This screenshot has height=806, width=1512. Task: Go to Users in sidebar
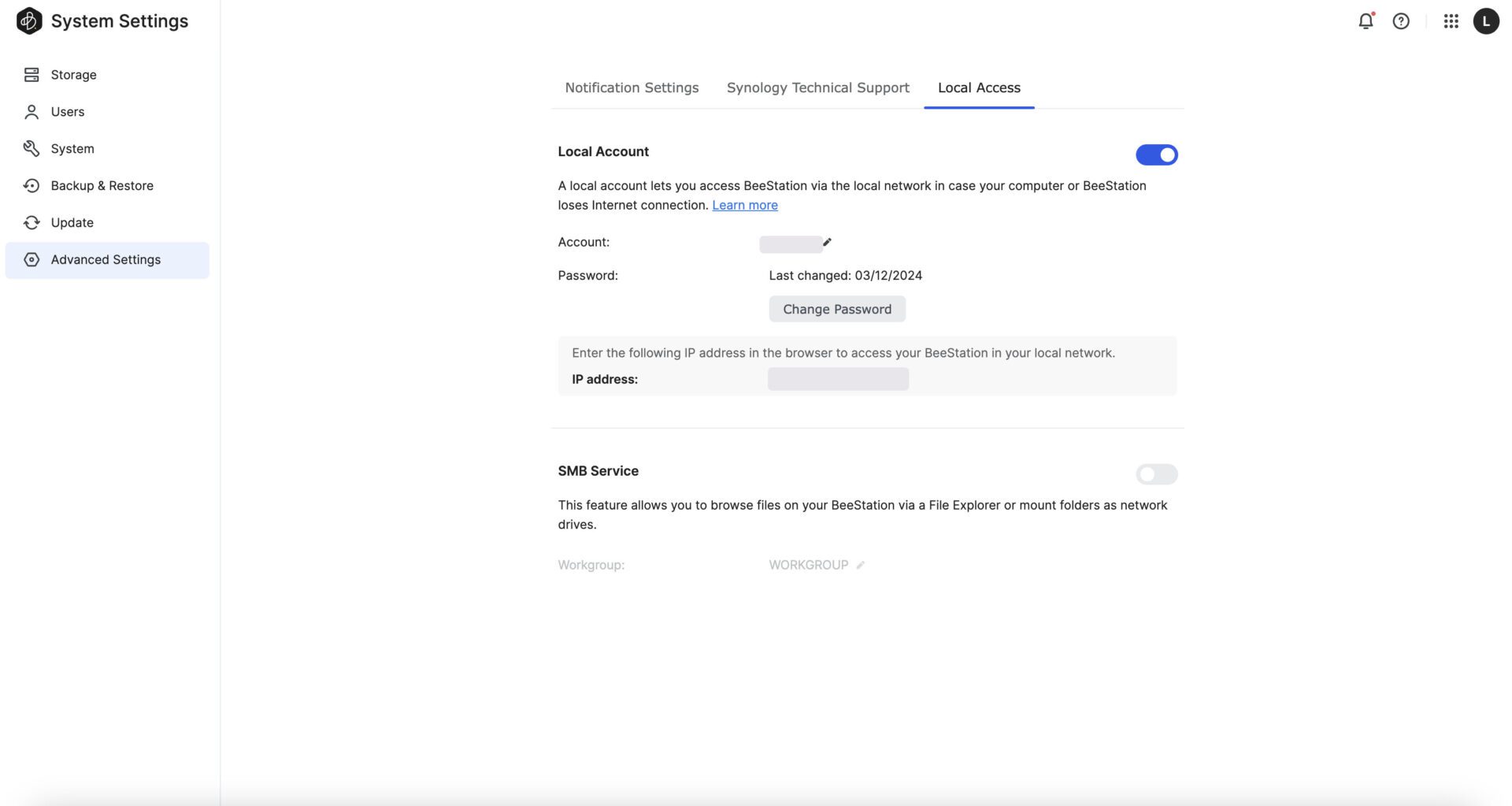click(x=68, y=112)
